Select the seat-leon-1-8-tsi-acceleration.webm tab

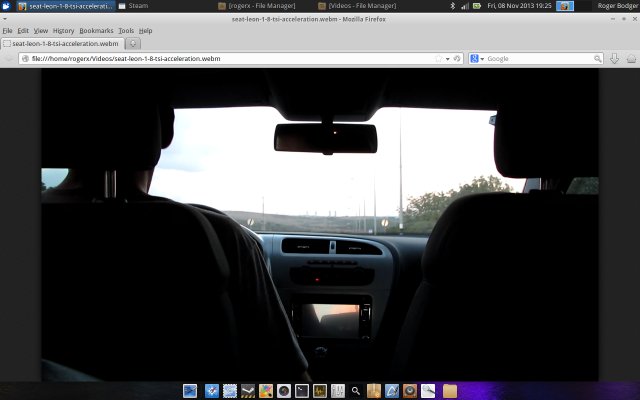point(62,43)
